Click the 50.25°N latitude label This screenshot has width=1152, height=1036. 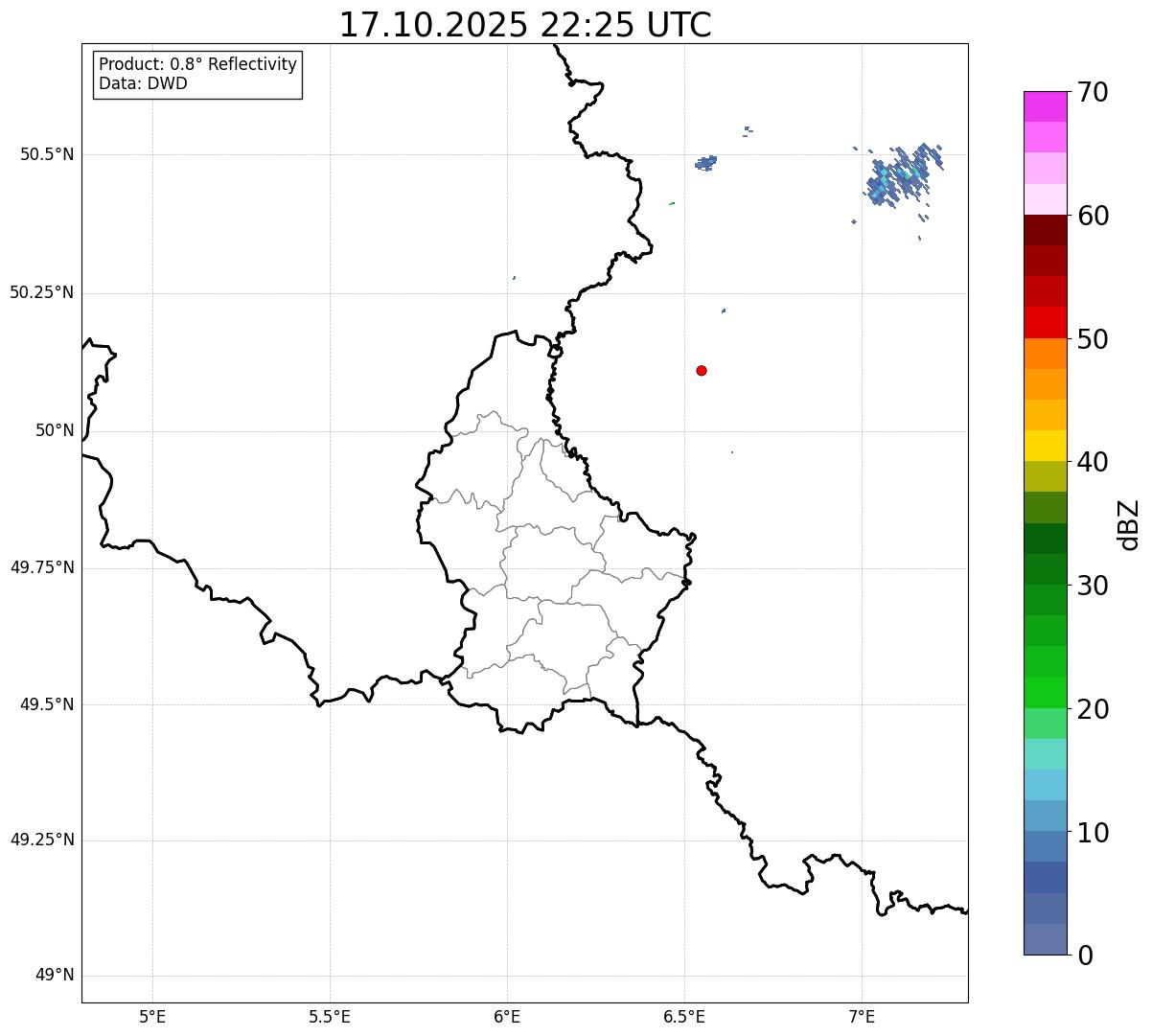pyautogui.click(x=42, y=293)
